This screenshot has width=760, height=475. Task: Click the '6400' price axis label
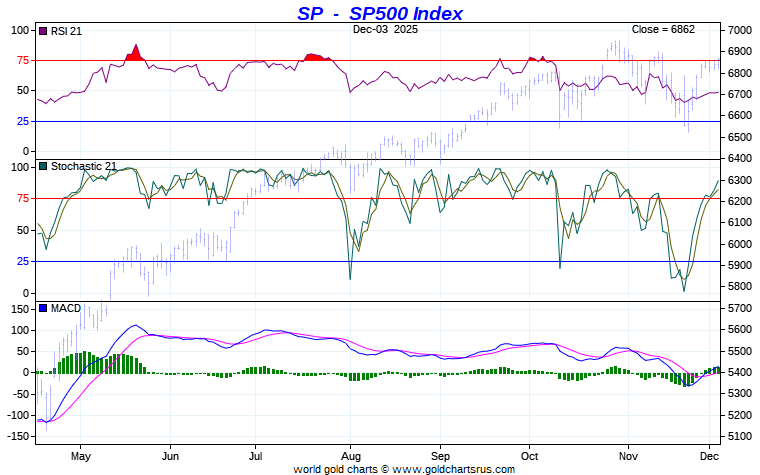click(740, 158)
